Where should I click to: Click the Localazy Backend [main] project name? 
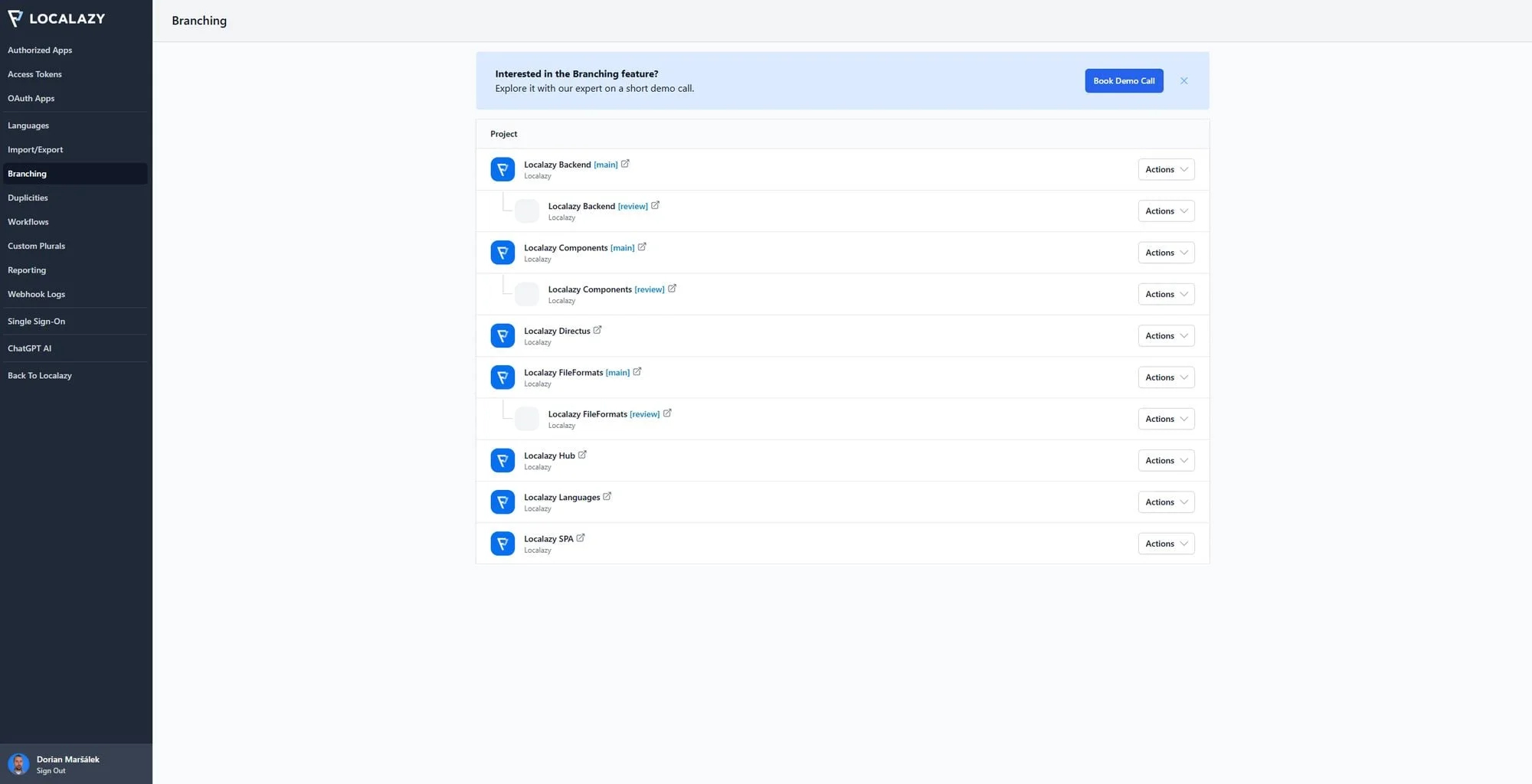[x=571, y=165]
